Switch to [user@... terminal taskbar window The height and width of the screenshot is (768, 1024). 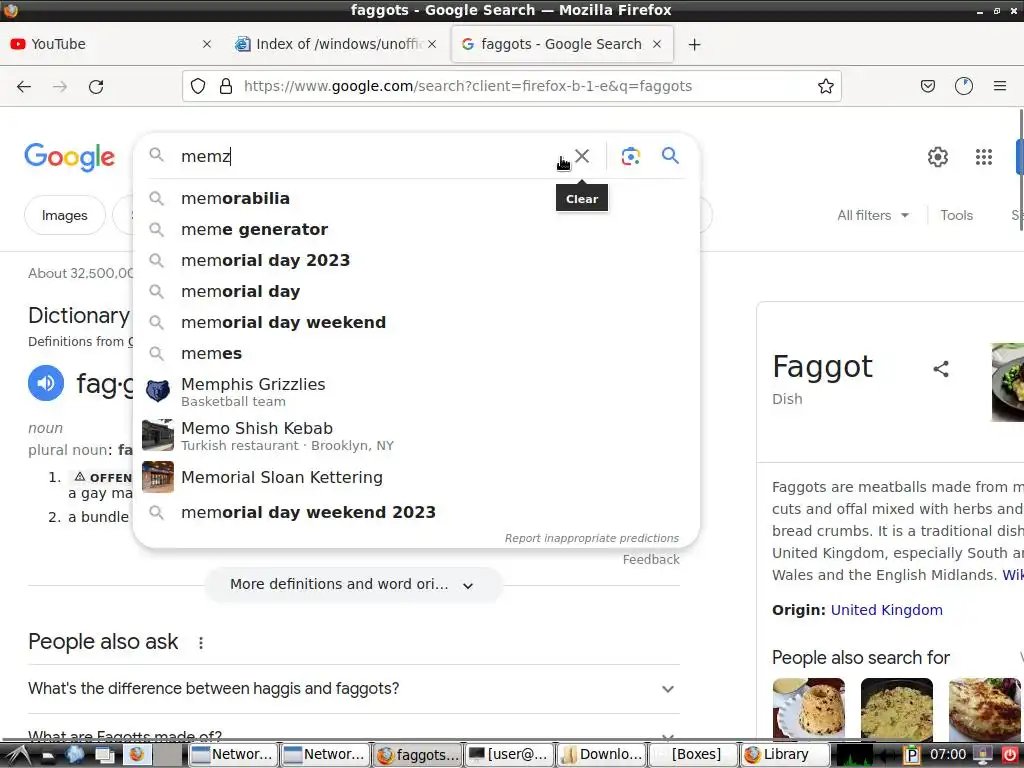point(509,755)
